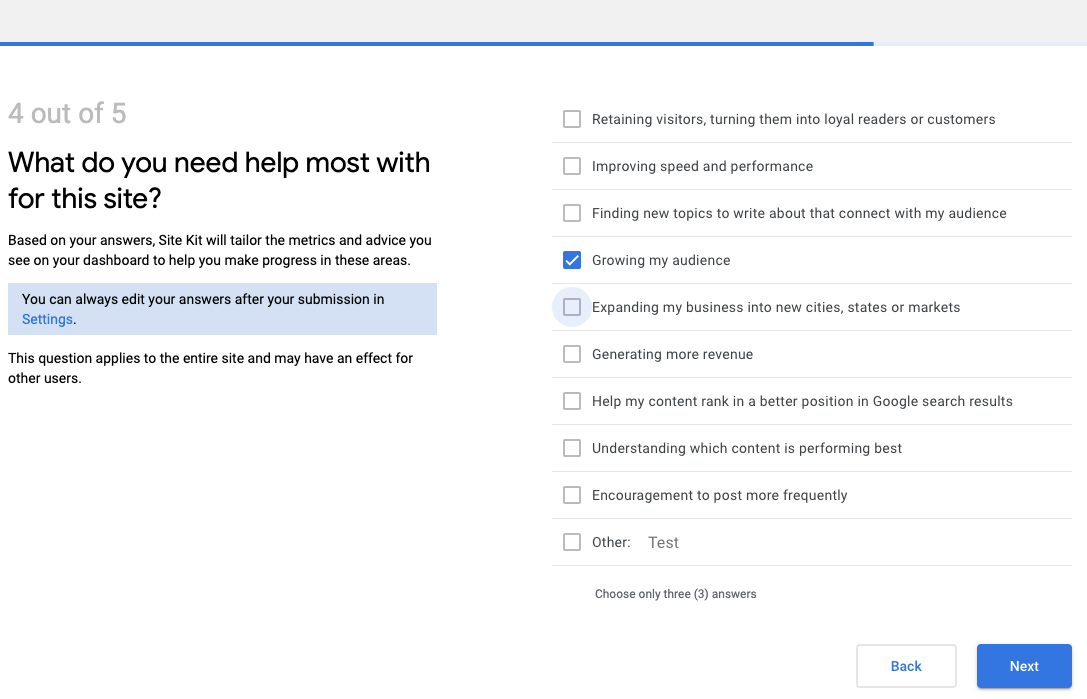Screen dimensions: 1087x699
Task: Click 'Improving speed and performance' label text
Action: (702, 166)
